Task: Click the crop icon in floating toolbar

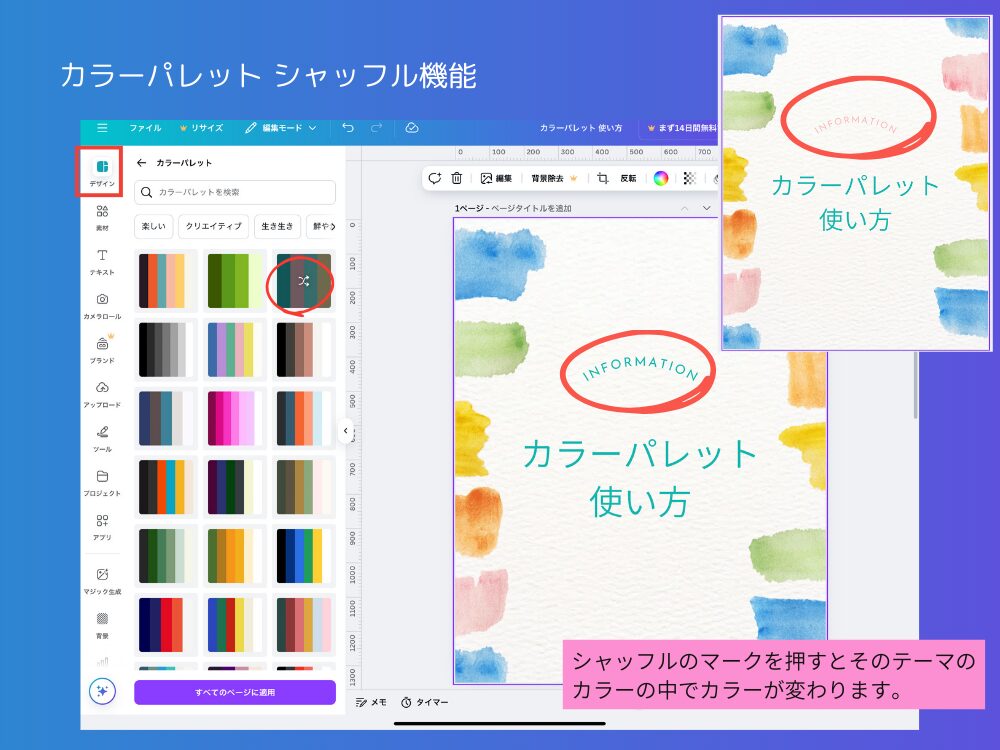Action: (603, 178)
